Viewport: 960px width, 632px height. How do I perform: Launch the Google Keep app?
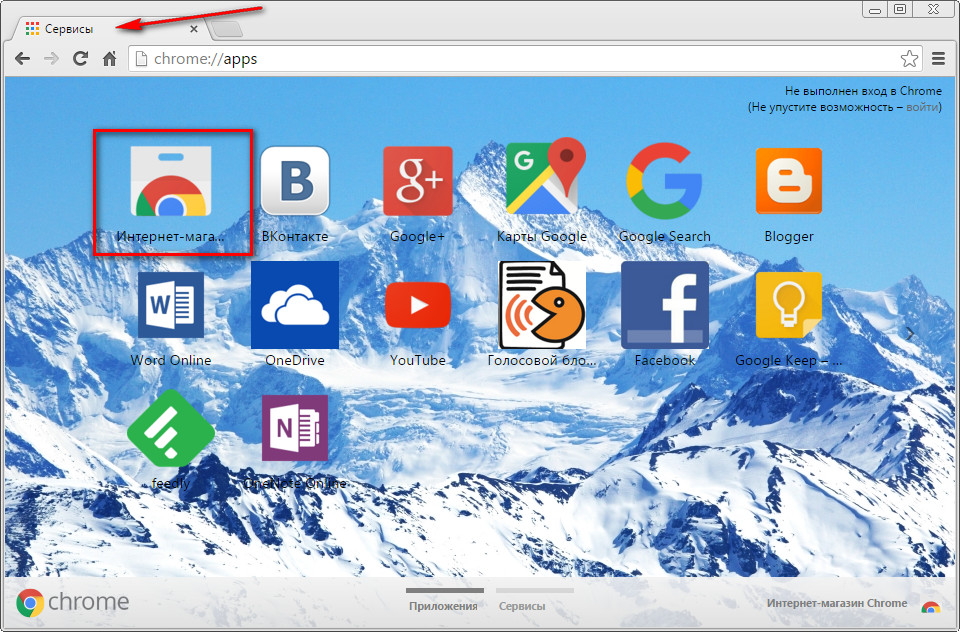[789, 305]
